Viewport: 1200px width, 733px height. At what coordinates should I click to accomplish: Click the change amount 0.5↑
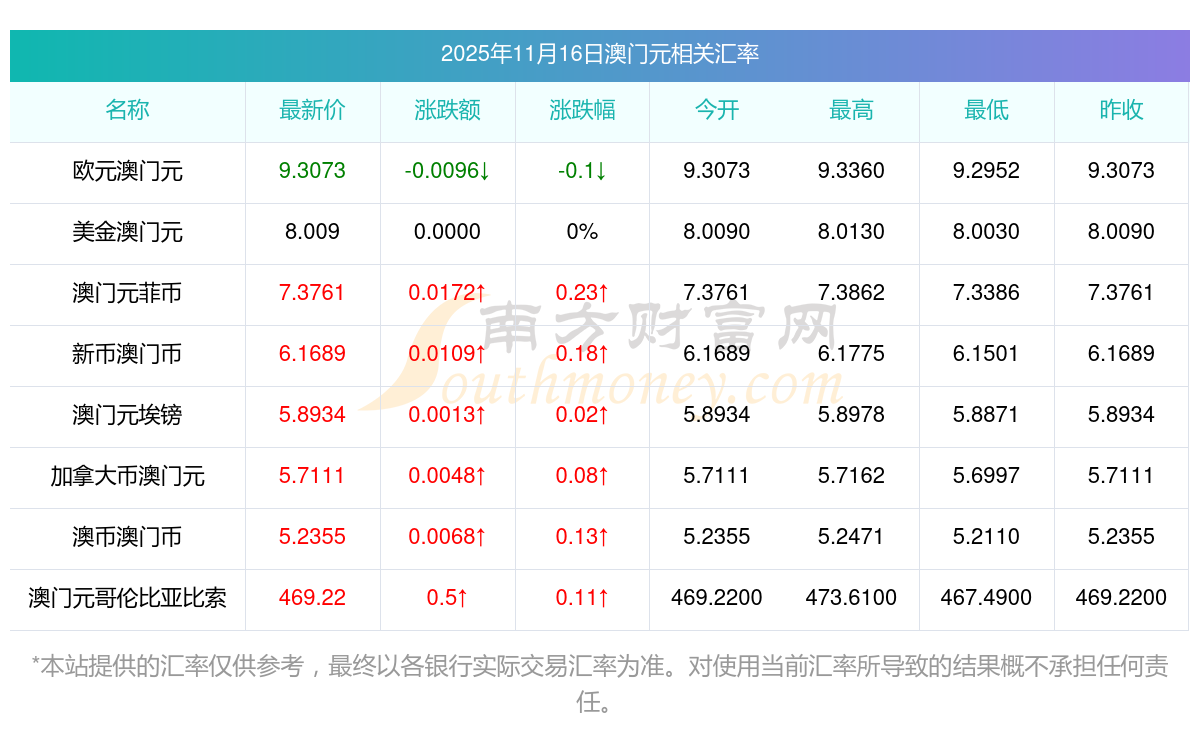[x=447, y=598]
